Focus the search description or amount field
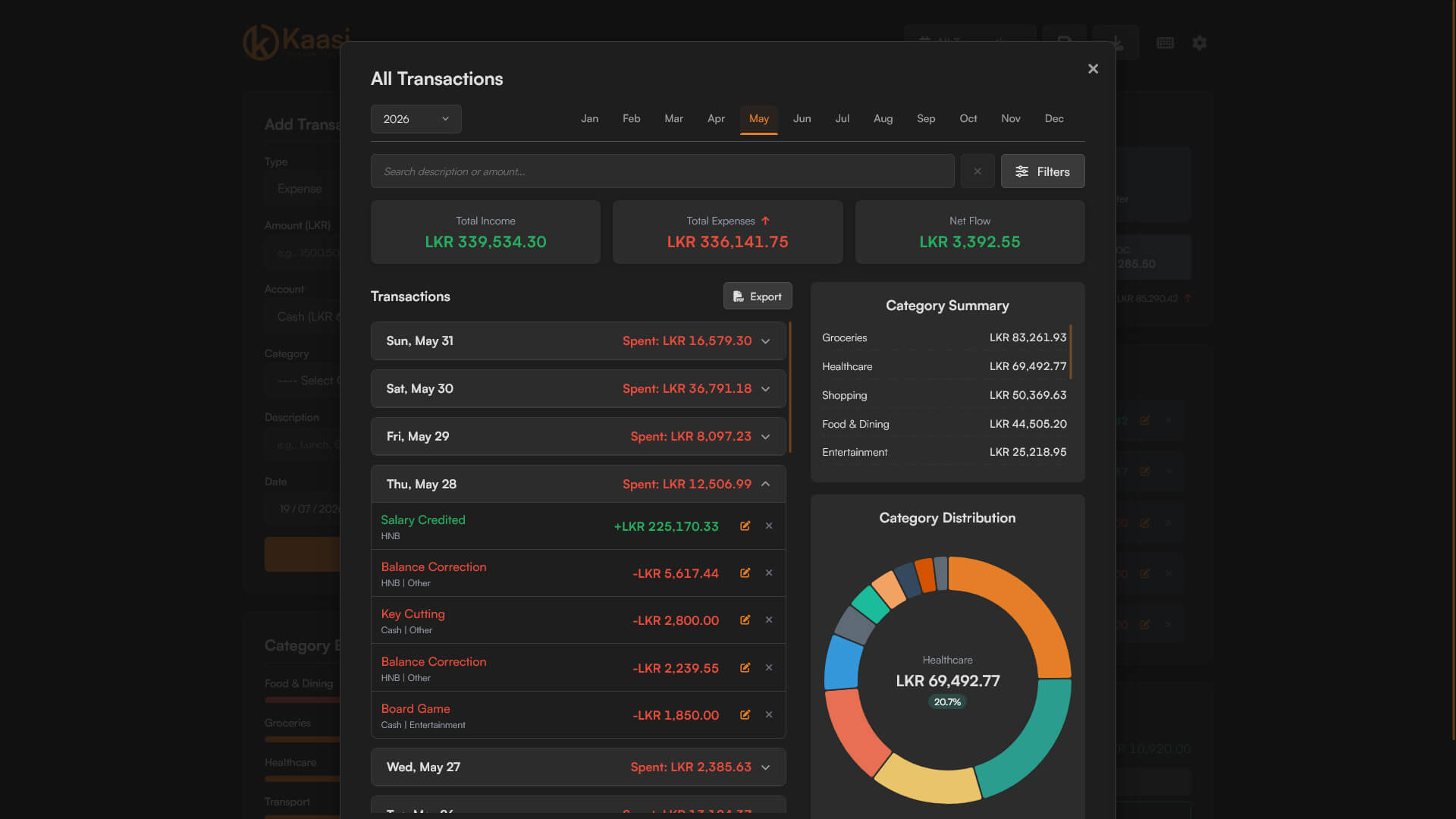This screenshot has height=819, width=1456. pyautogui.click(x=662, y=171)
